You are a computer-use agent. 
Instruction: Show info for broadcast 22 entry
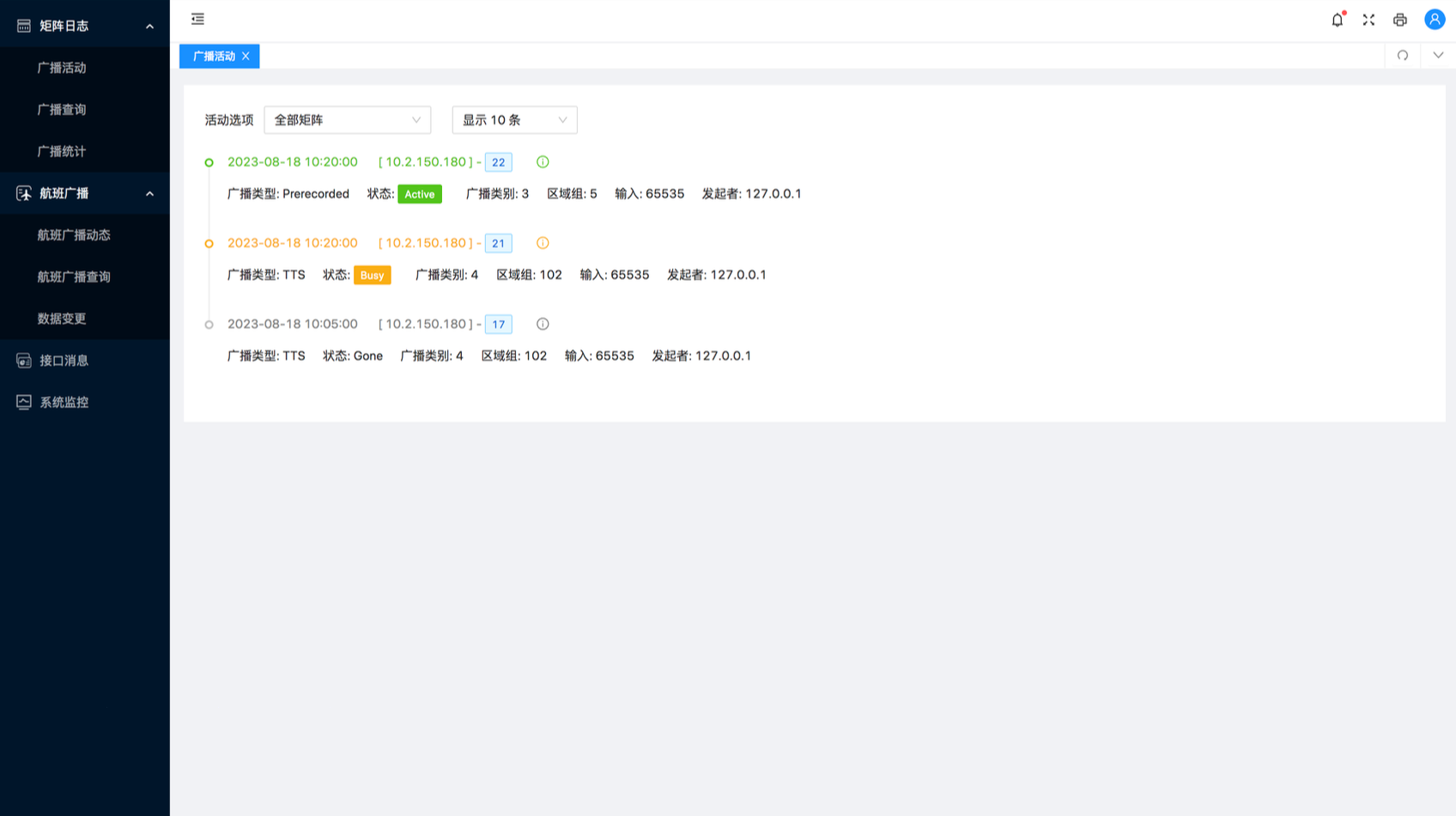(543, 162)
